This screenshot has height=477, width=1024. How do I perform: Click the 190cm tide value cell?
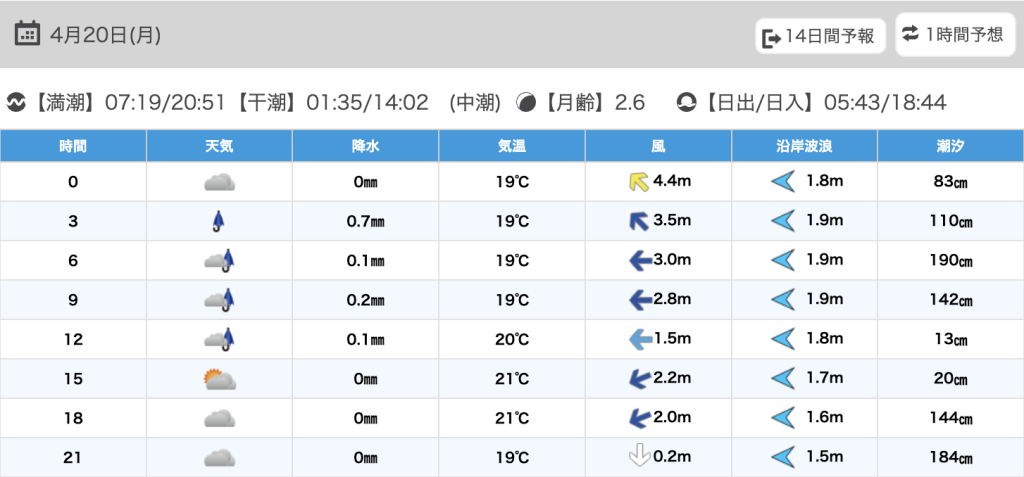pos(950,261)
